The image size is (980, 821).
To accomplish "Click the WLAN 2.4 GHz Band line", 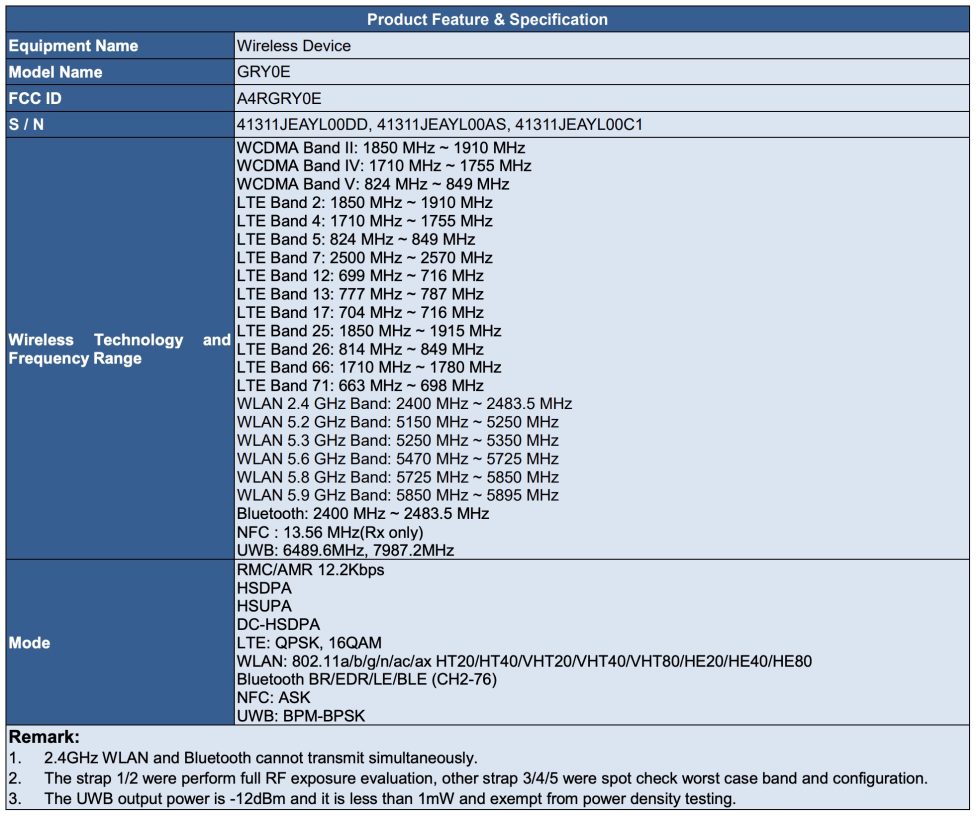I will (x=404, y=404).
